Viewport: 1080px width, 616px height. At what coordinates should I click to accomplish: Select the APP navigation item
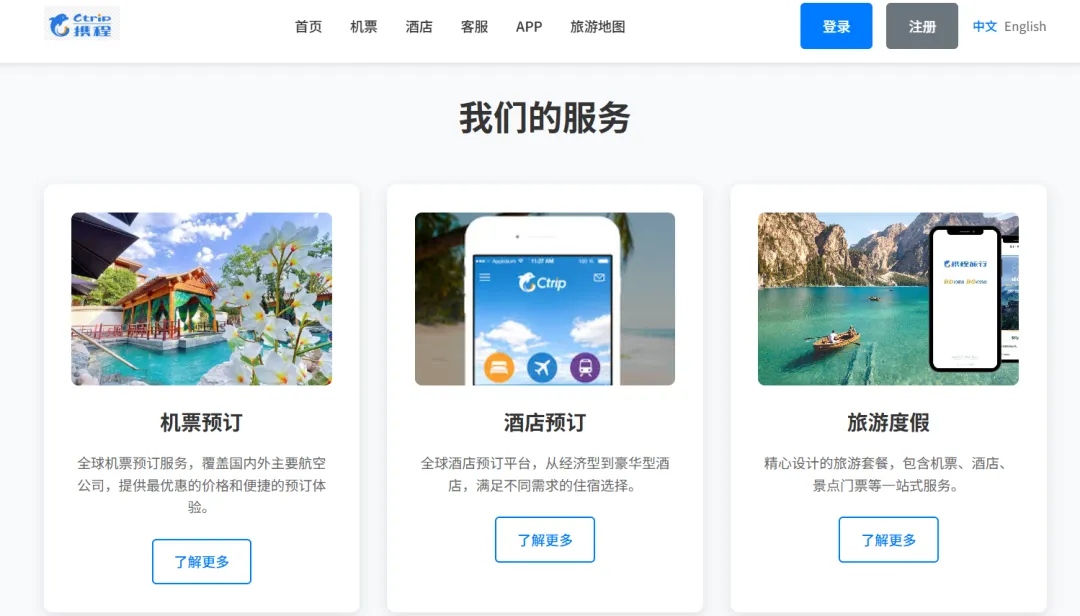[529, 27]
